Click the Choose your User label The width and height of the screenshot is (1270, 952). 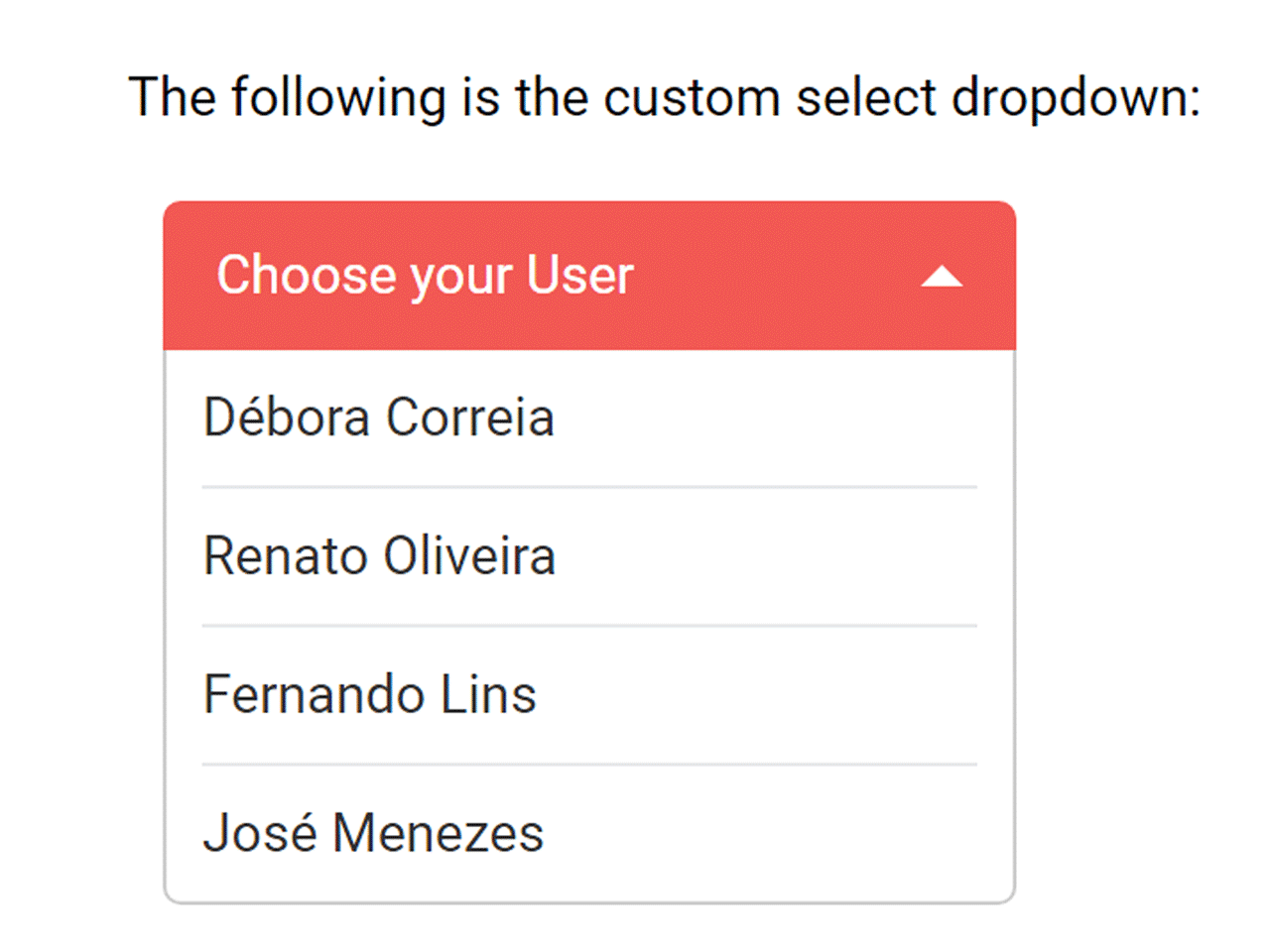tap(427, 276)
